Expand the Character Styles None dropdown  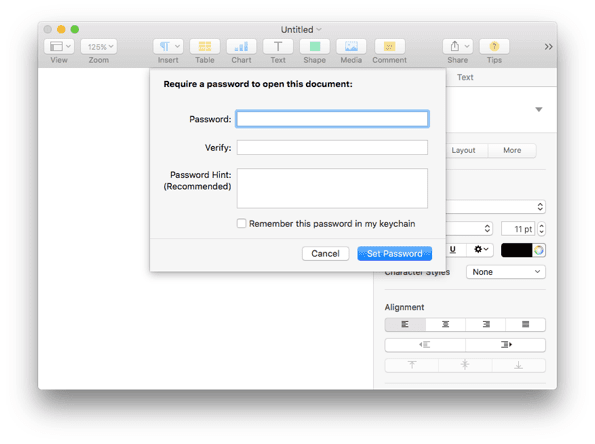(x=506, y=272)
